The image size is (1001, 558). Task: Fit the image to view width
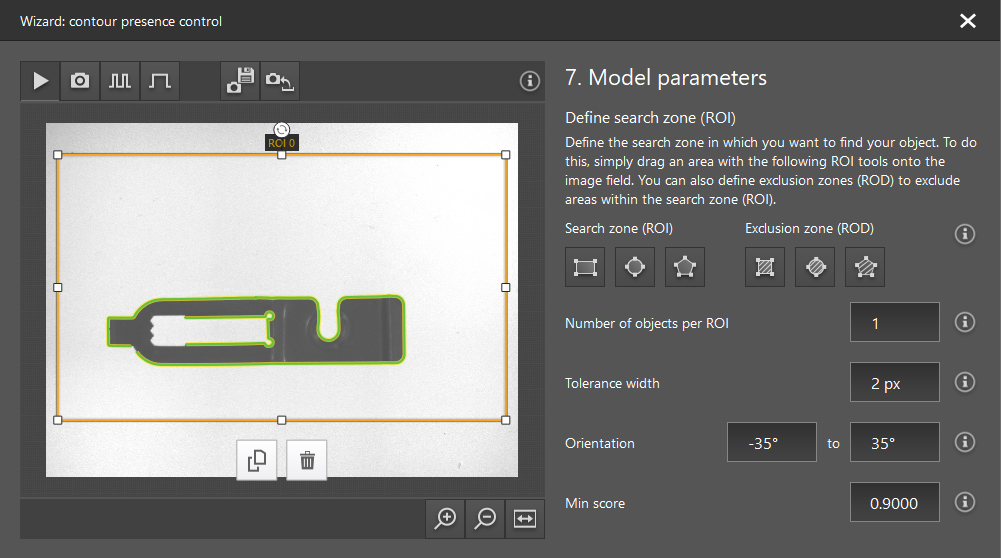526,518
